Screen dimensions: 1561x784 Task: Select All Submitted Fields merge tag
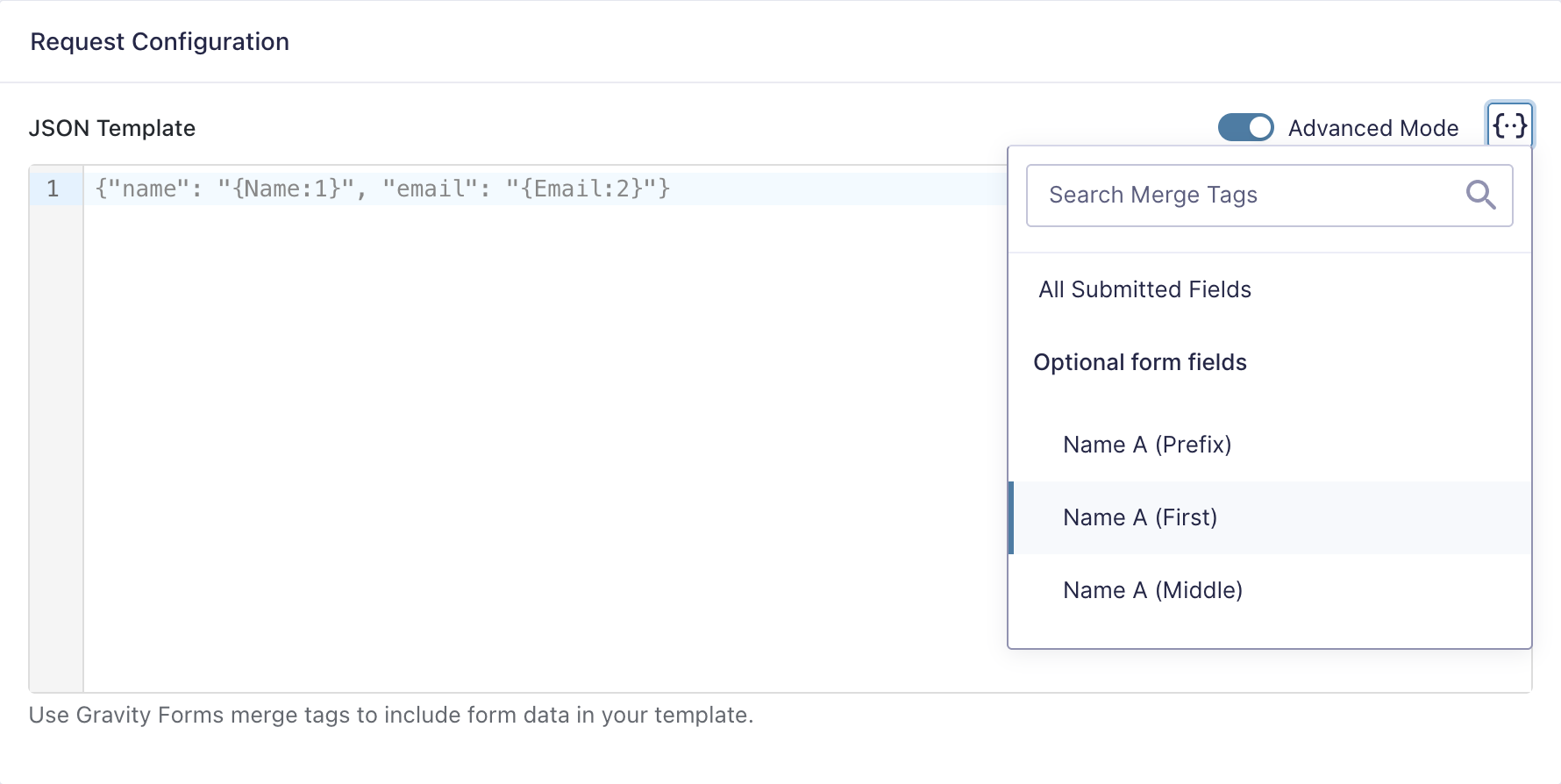pos(1144,289)
